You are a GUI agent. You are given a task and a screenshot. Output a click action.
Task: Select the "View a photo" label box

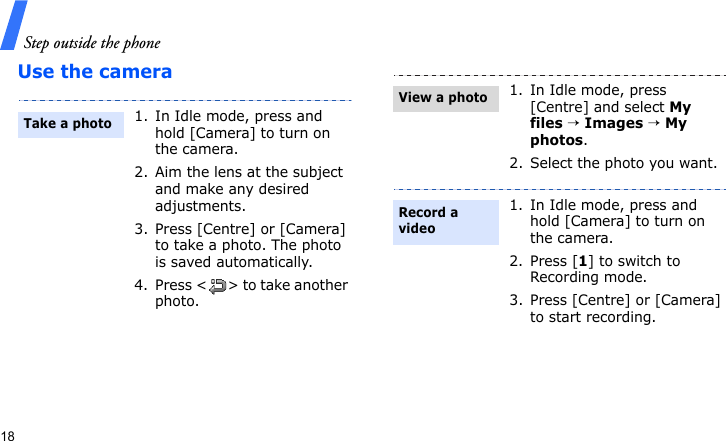tap(444, 98)
